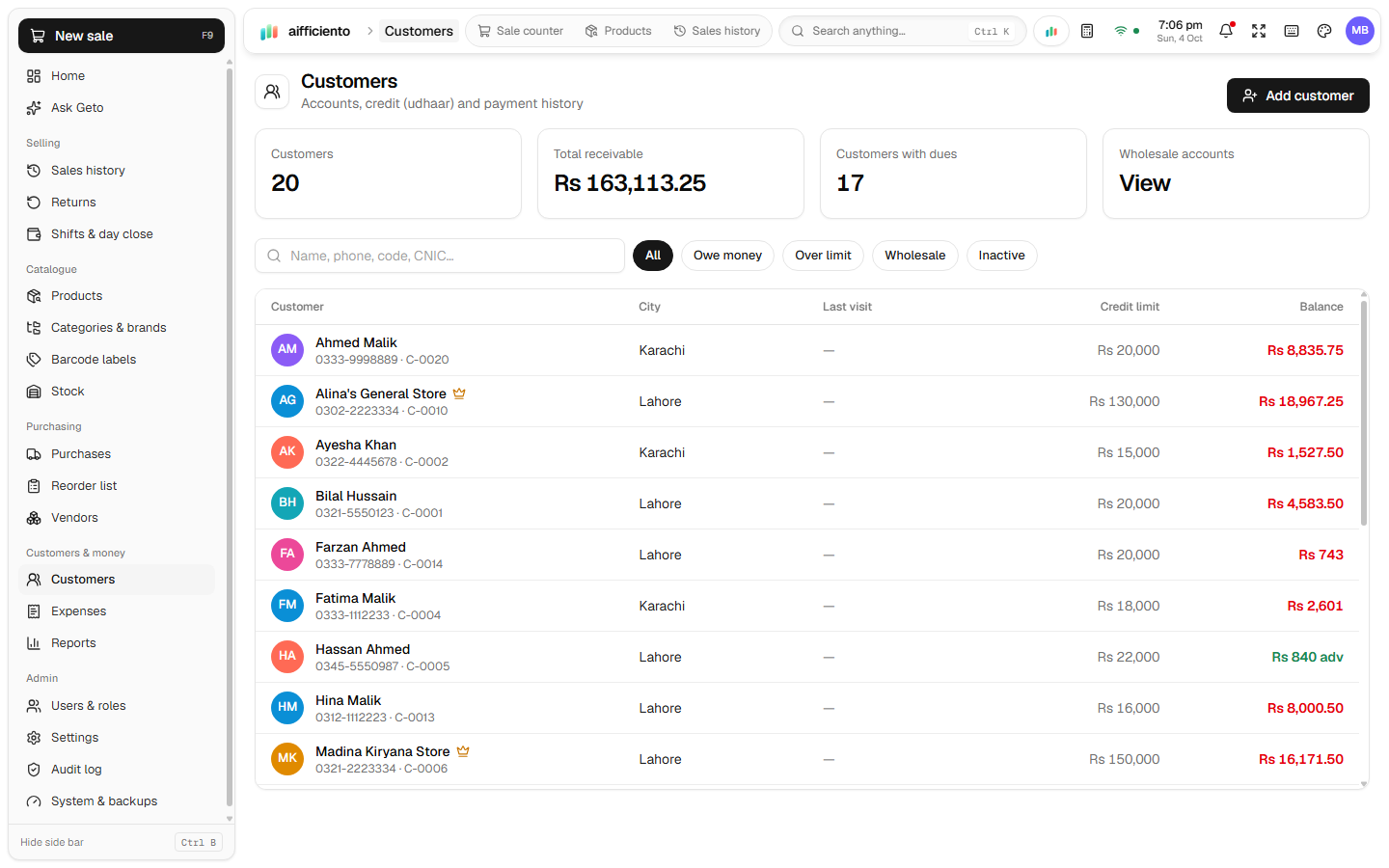
Task: Open Wholesale accounts View card
Action: point(1236,174)
